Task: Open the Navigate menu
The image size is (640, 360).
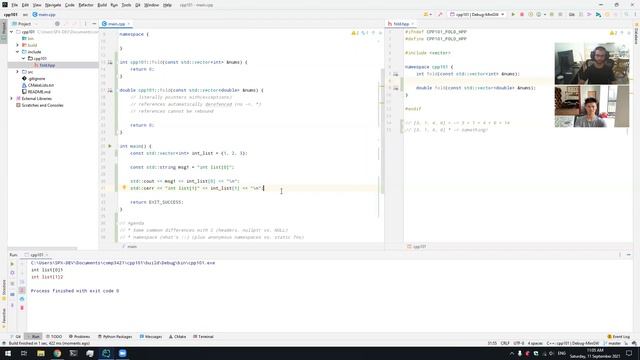Action: [x=53, y=5]
